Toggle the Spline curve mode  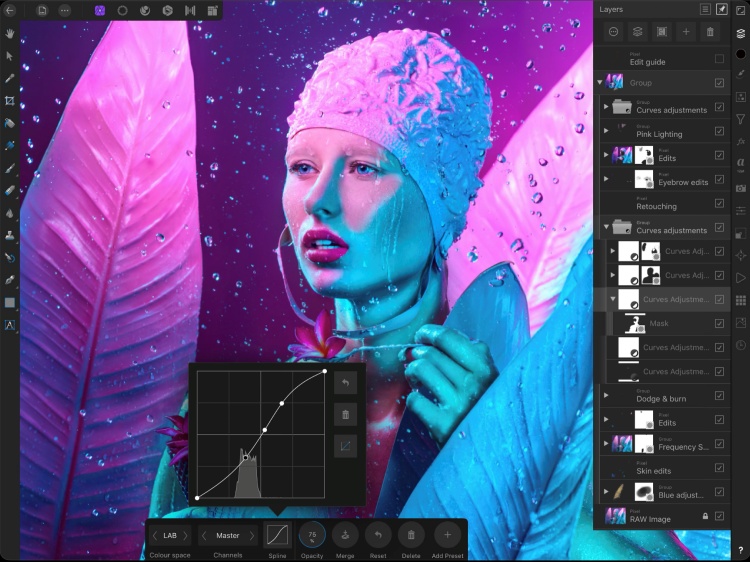277,535
